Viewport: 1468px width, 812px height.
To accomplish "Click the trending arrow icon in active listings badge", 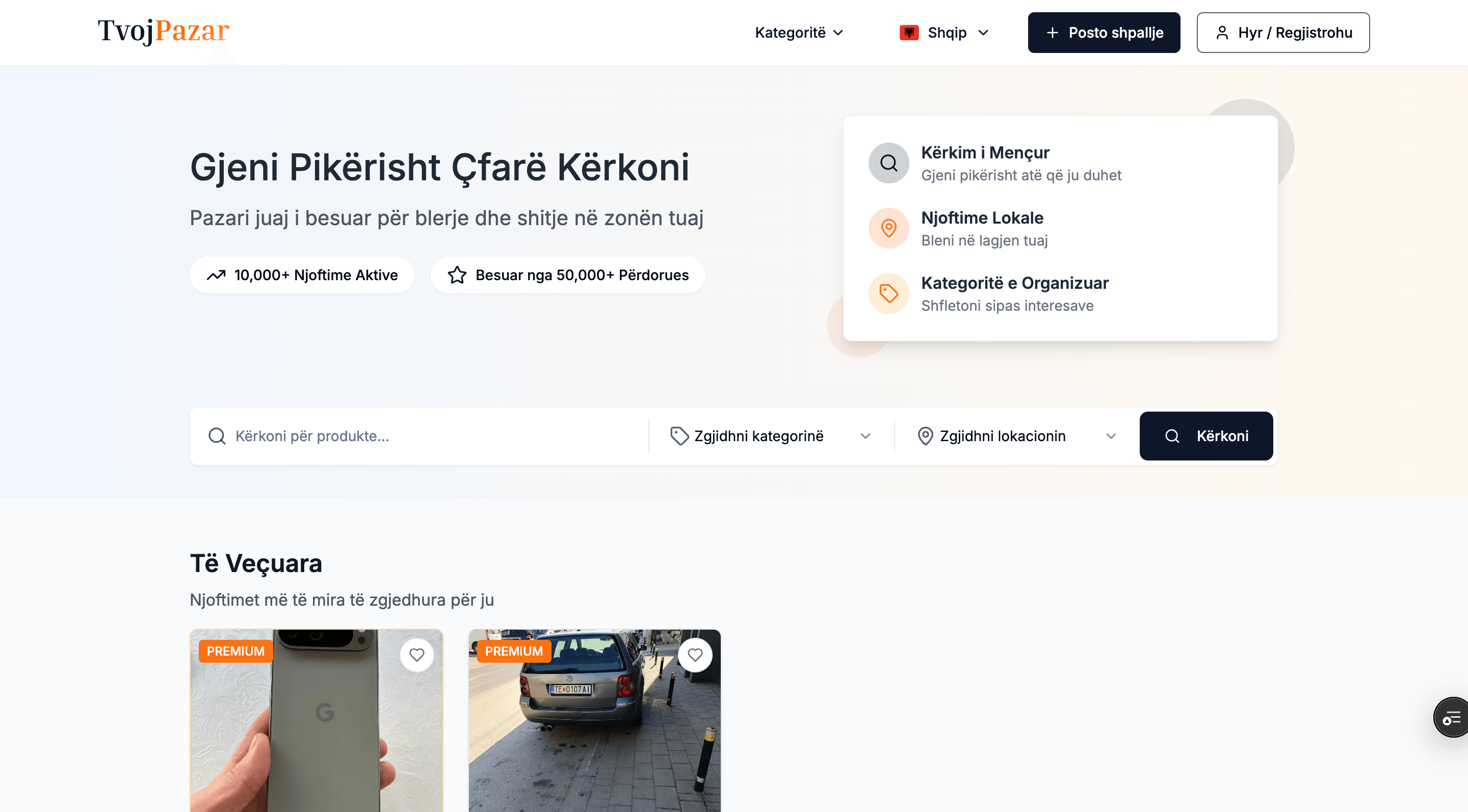I will pos(216,275).
